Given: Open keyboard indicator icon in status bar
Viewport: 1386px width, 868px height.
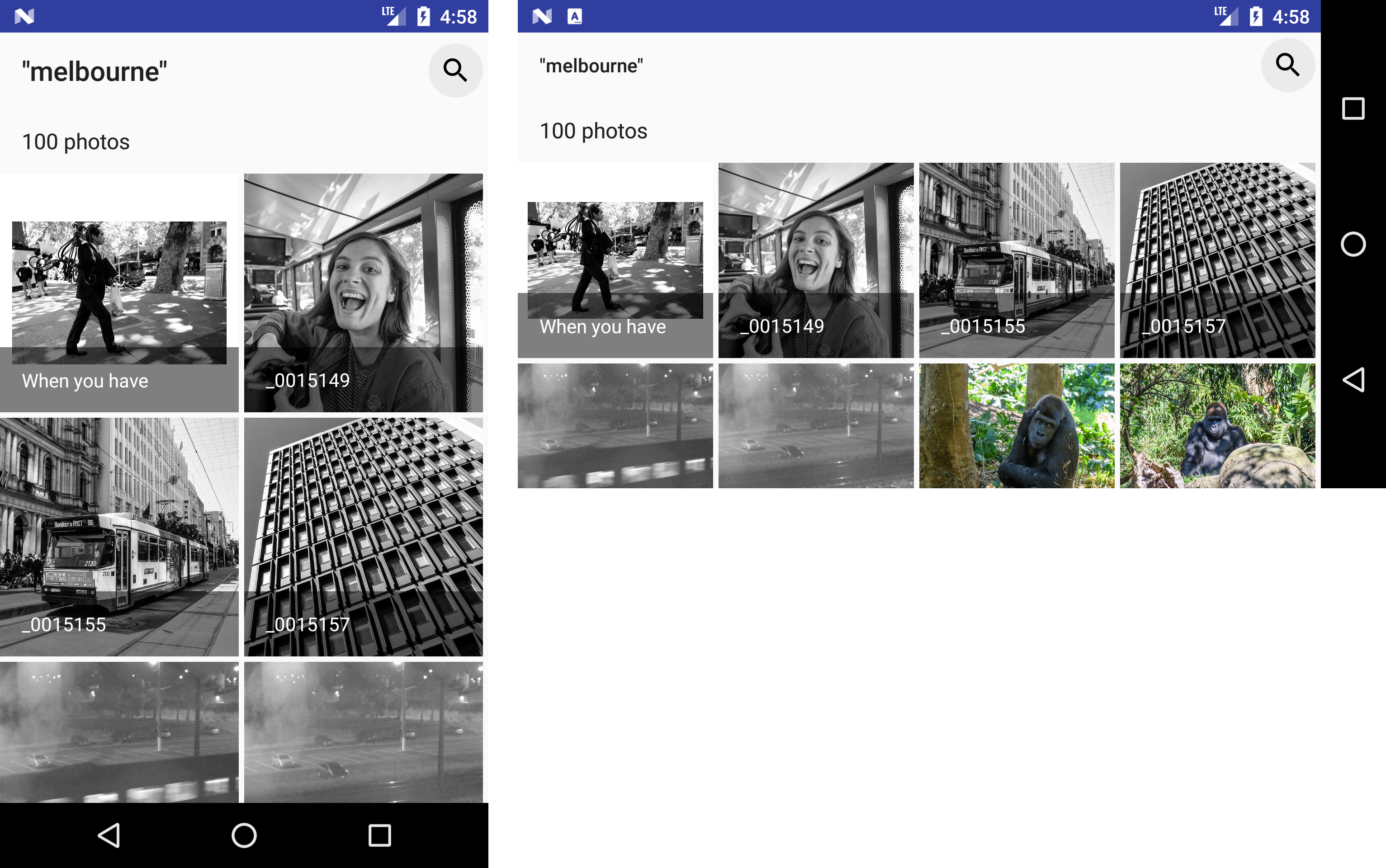Looking at the screenshot, I should coord(574,16).
